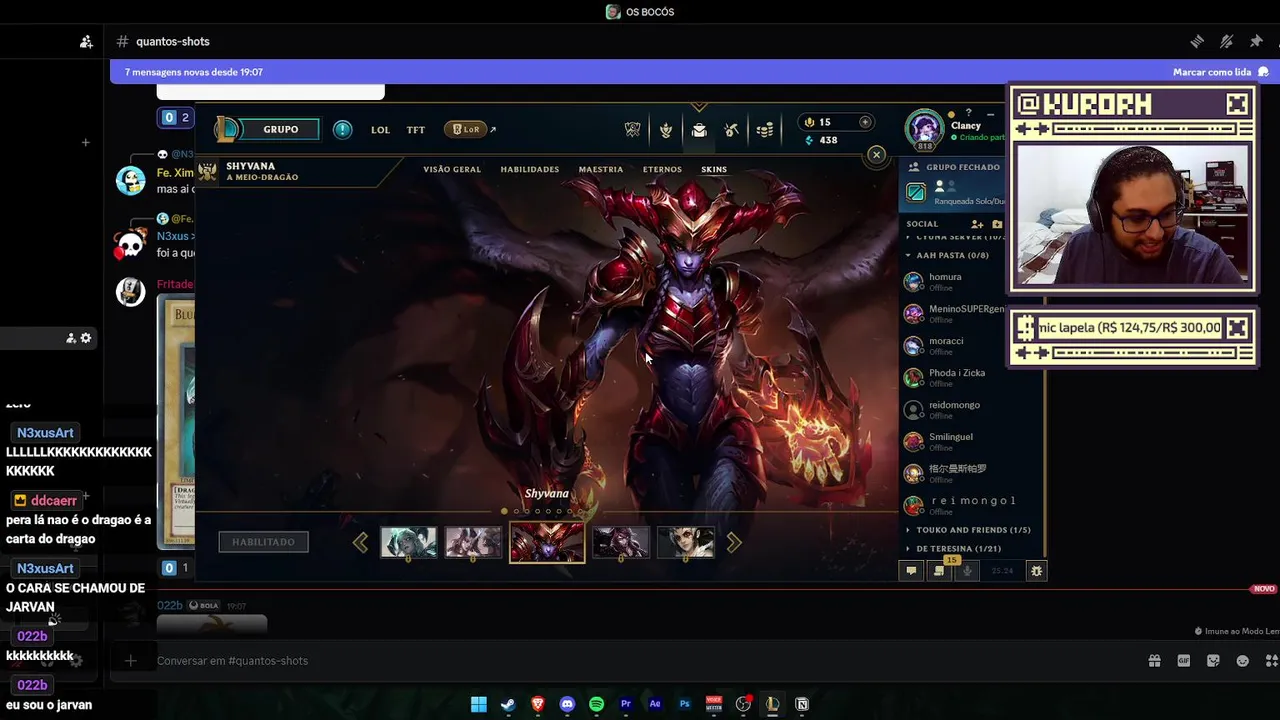Open the missions icon with the 15 badge

pyautogui.click(x=939, y=570)
